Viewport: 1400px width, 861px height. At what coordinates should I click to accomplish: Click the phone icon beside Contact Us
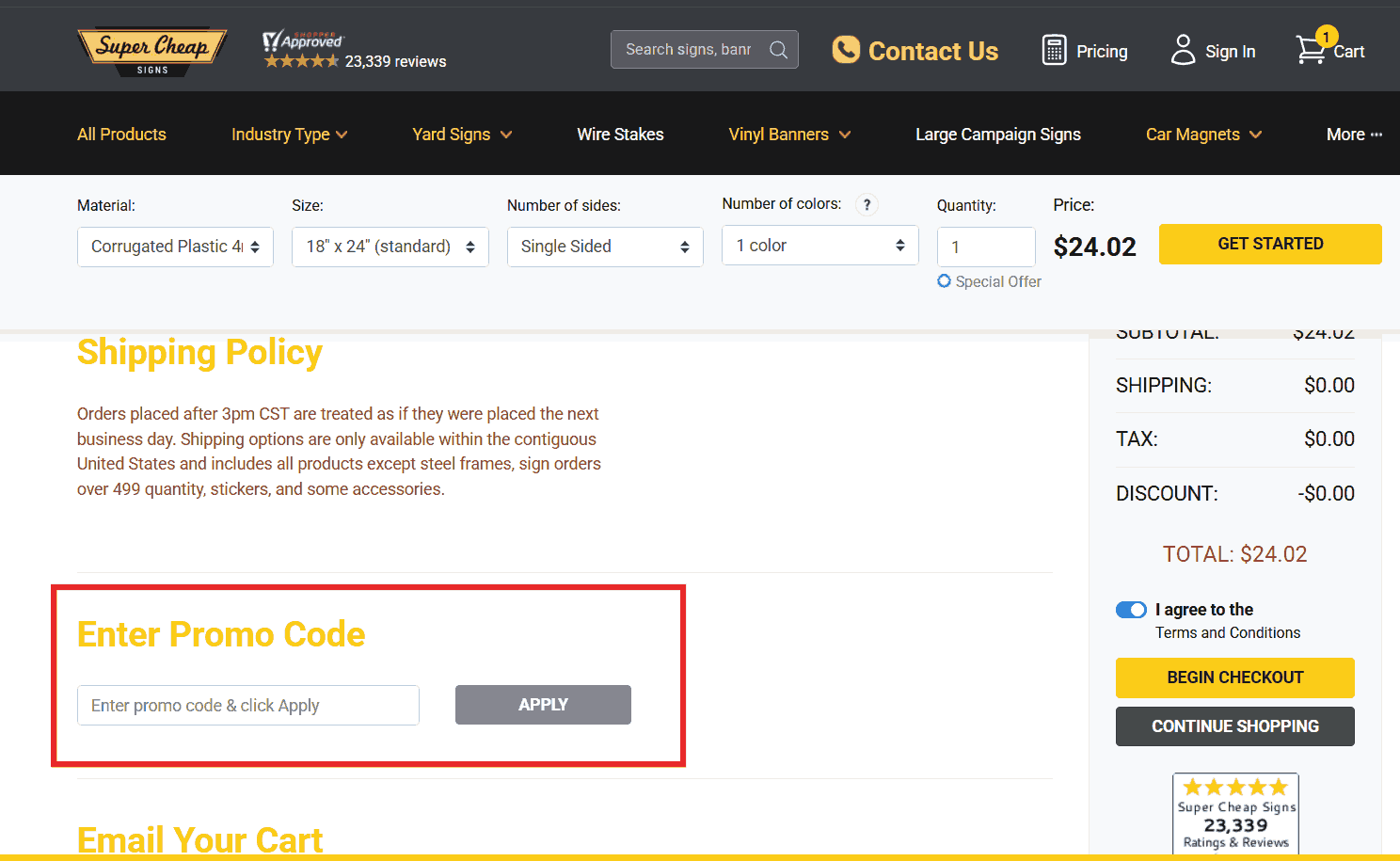[846, 50]
